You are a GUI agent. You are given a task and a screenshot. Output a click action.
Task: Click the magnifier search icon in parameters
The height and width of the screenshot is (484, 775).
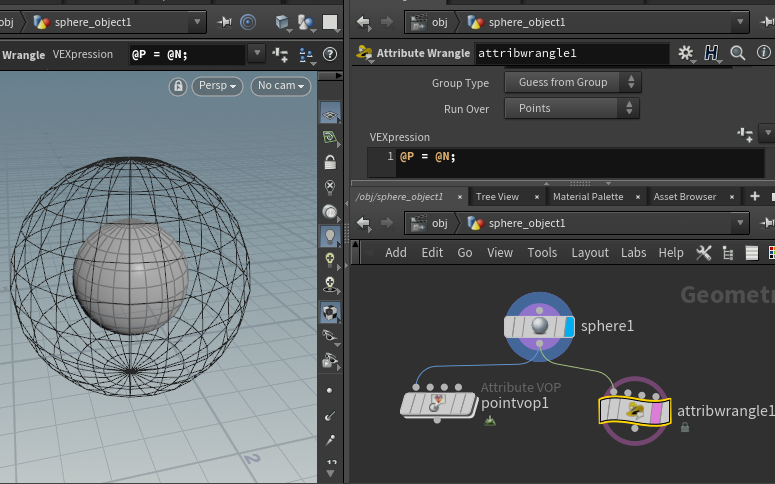tap(737, 53)
